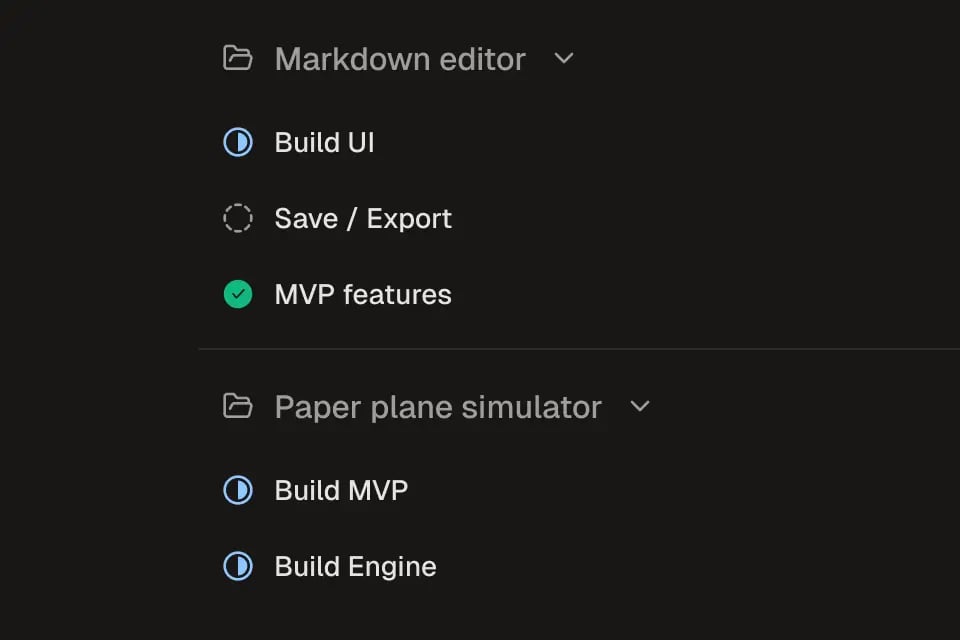Select the Build MVP task name
The width and height of the screenshot is (960, 640).
(341, 491)
